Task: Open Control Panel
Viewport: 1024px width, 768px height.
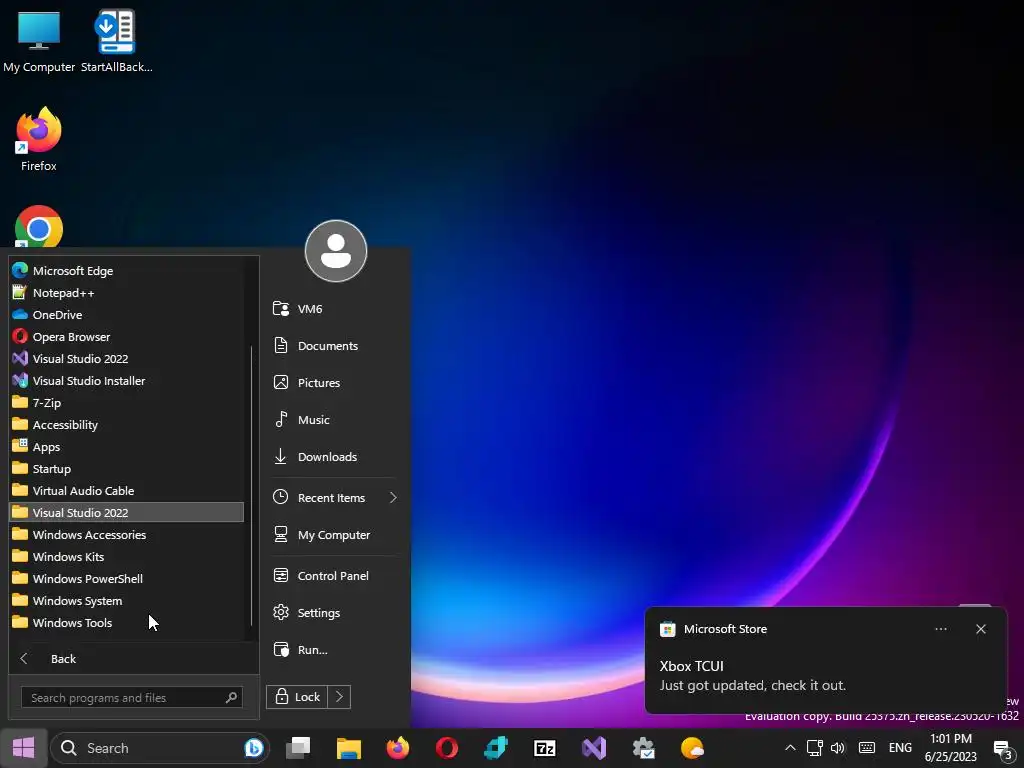Action: (x=334, y=575)
